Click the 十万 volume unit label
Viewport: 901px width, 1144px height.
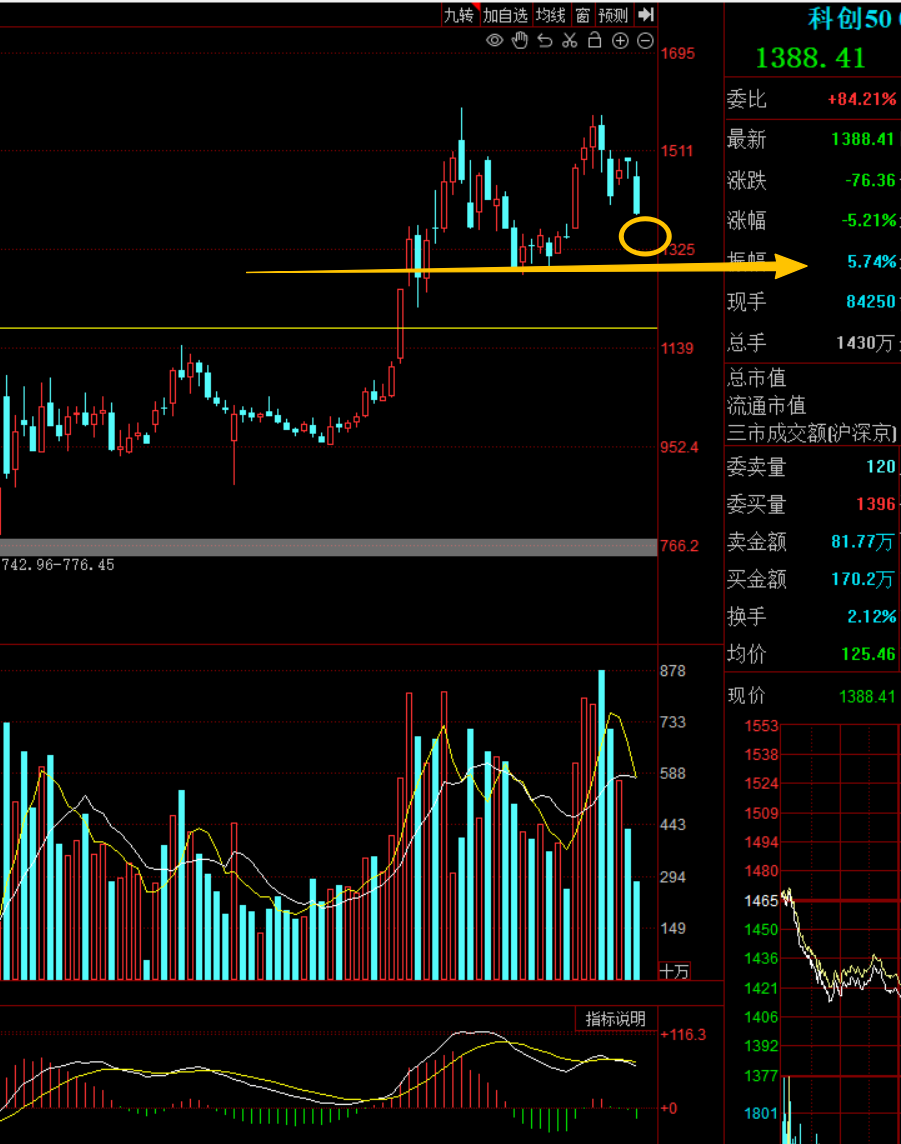pyautogui.click(x=674, y=971)
